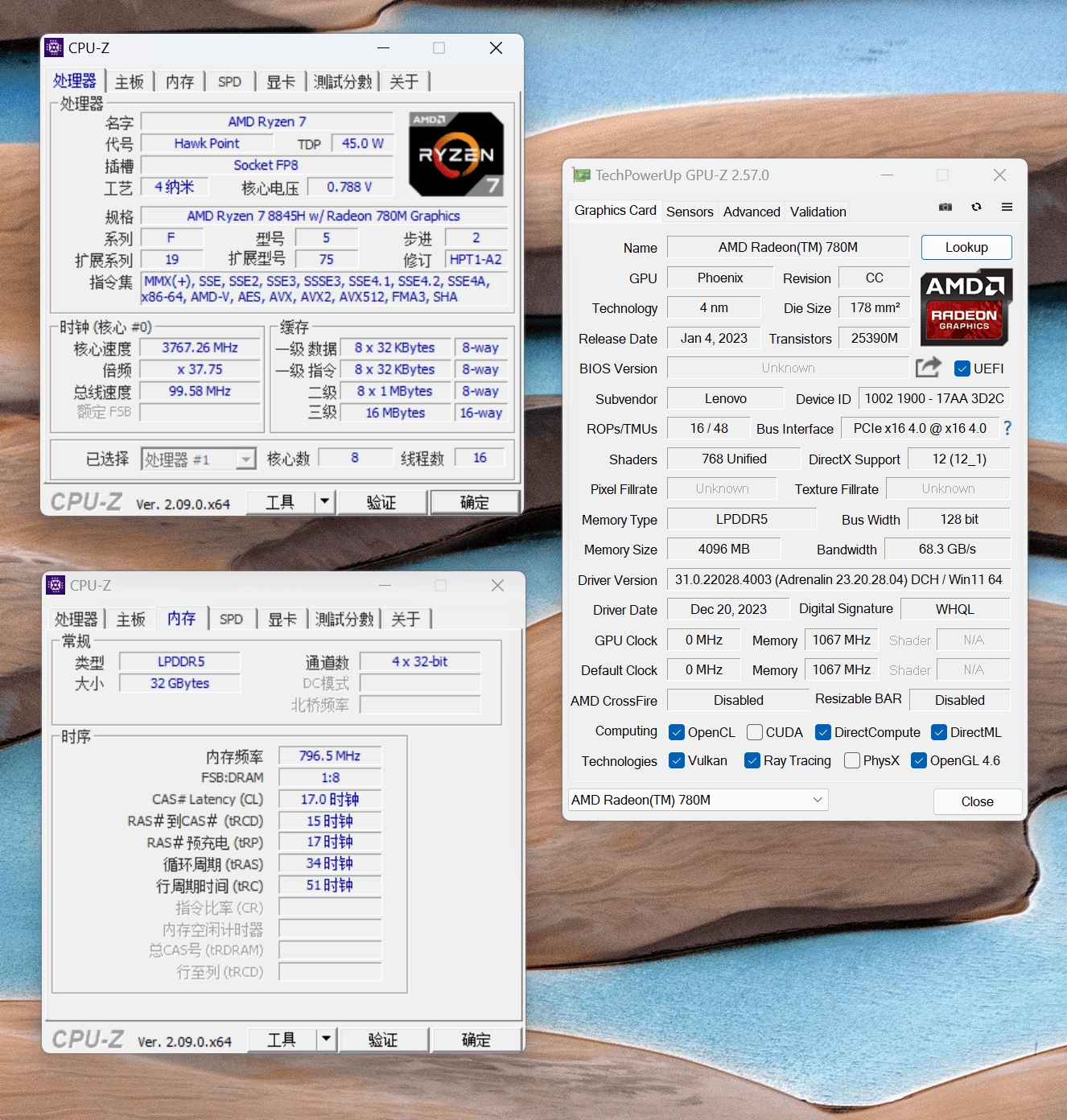The width and height of the screenshot is (1067, 1120).
Task: Switch to the Sensors tab in GPU-Z
Action: (690, 211)
